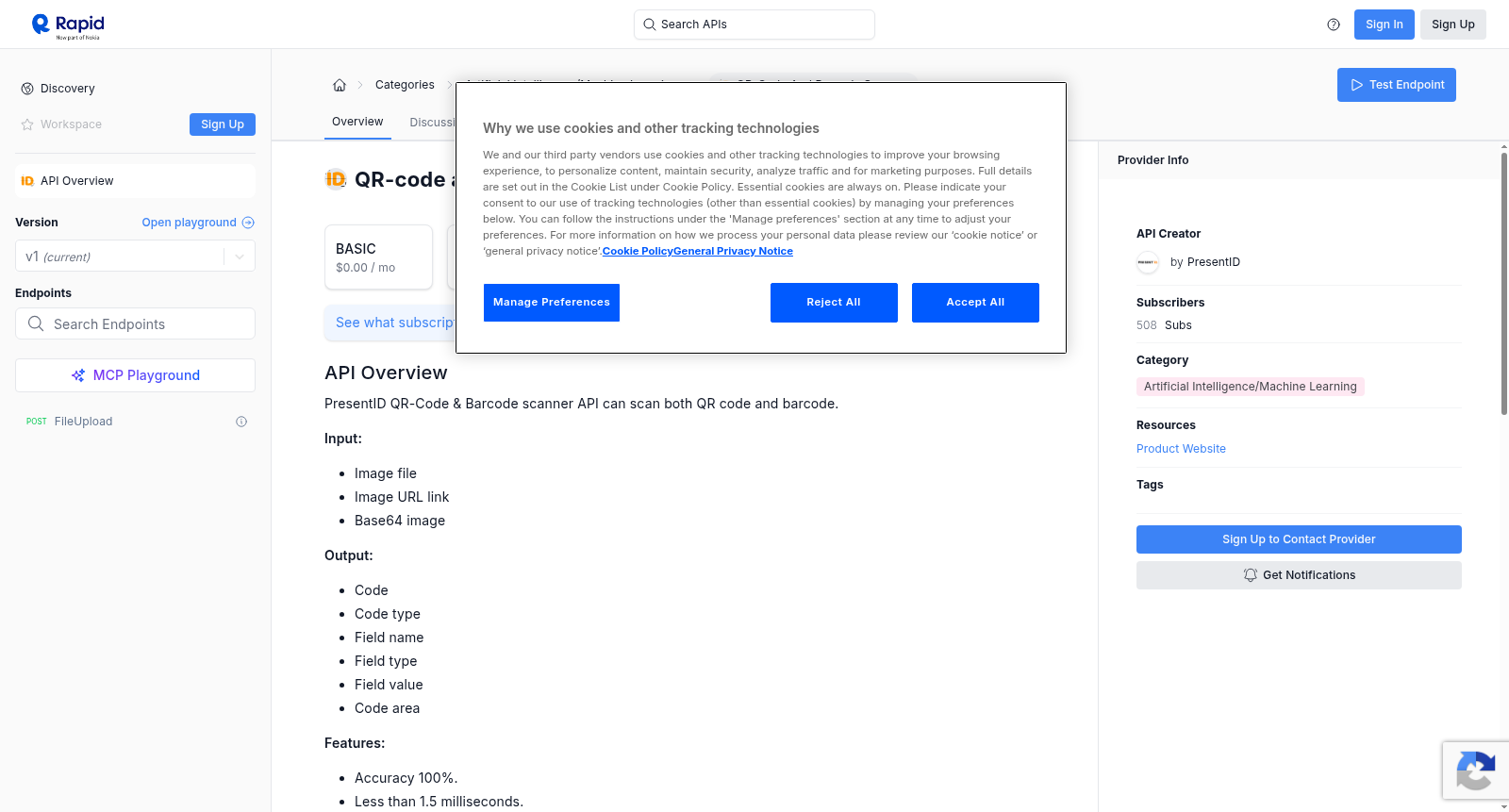Screen dimensions: 1509x812
Task: Click Accept All cookies button
Action: point(975,303)
